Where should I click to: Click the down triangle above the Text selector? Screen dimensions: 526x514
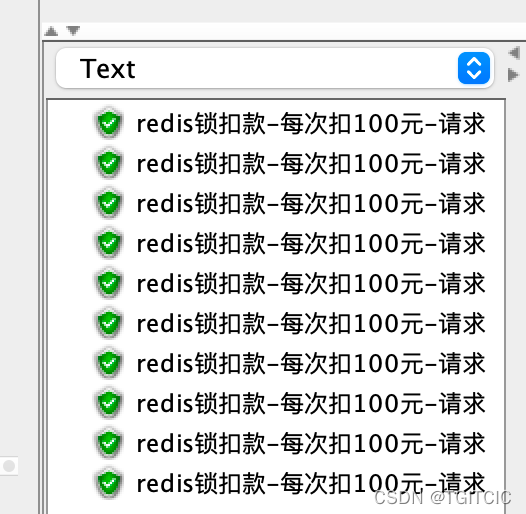73,31
